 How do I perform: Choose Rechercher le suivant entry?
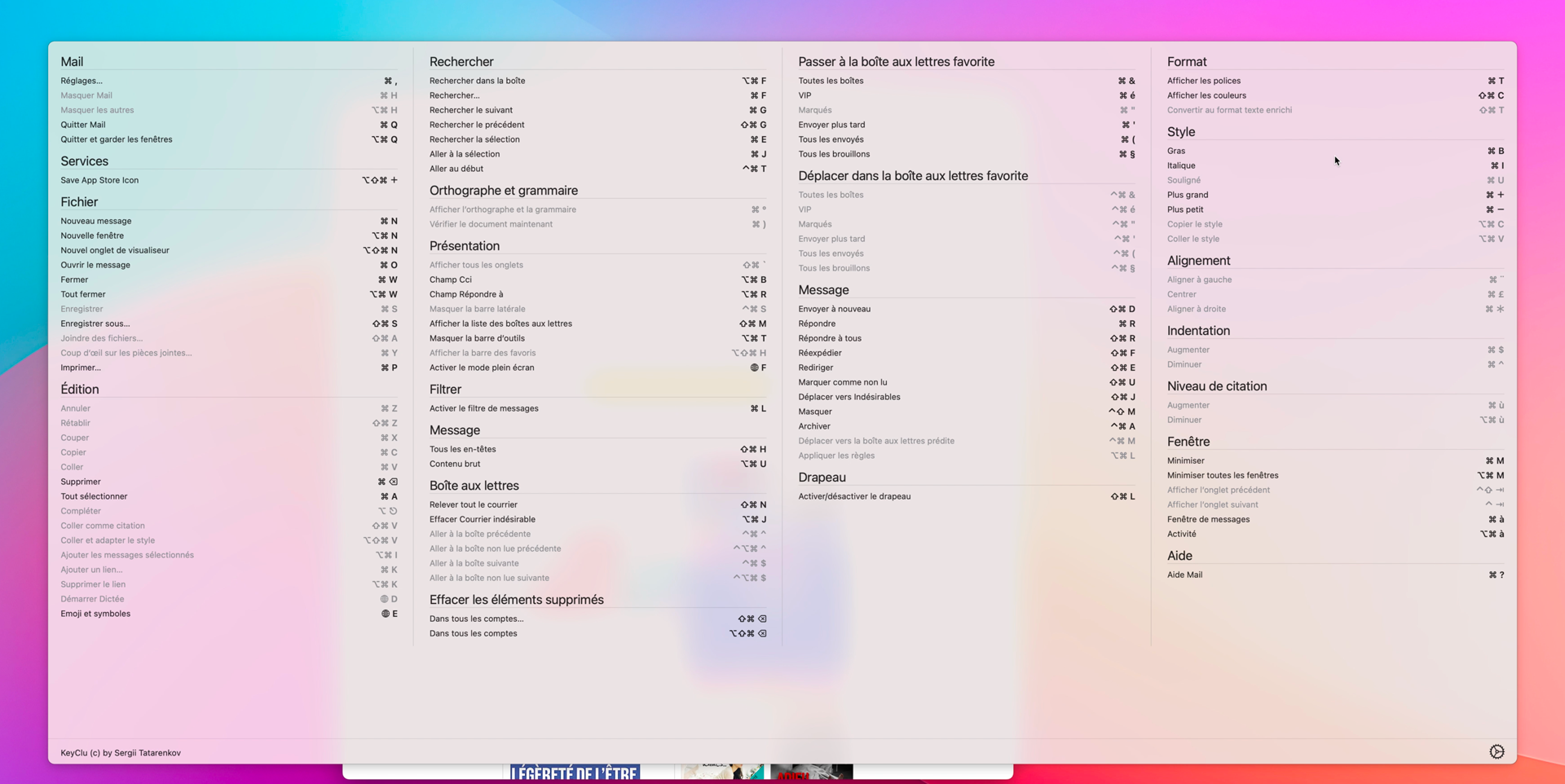tap(598, 110)
